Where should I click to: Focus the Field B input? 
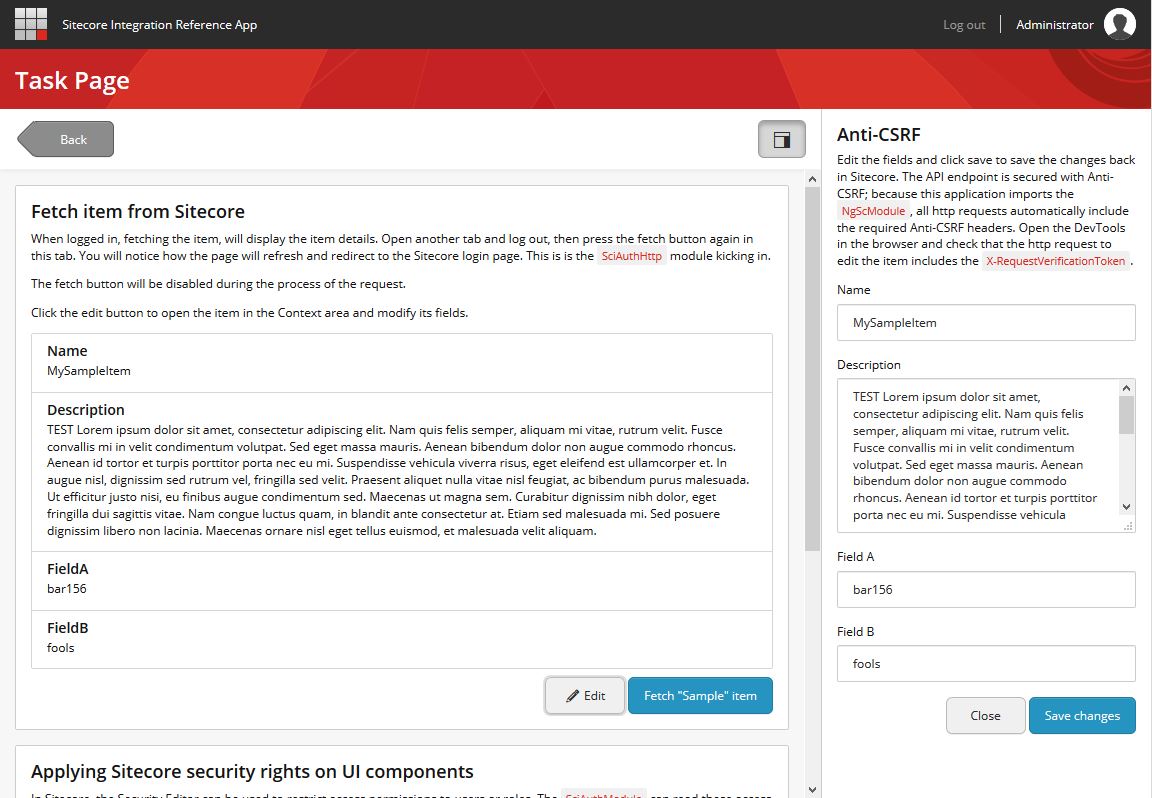[986, 664]
